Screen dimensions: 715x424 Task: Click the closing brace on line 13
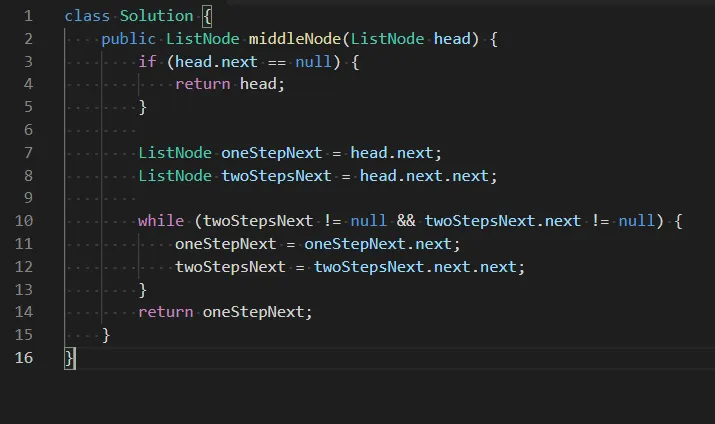point(143,290)
